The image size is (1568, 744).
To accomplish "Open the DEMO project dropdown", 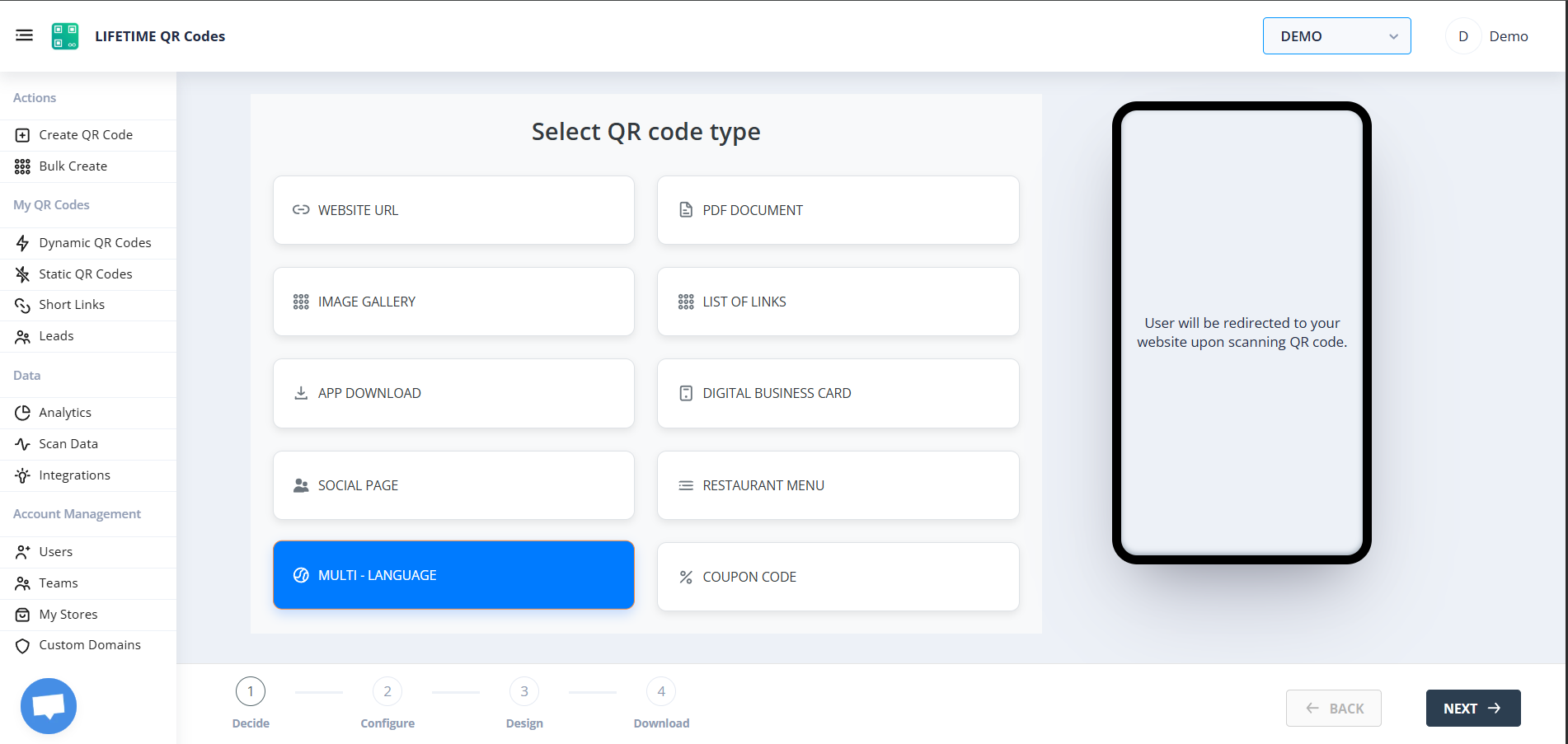I will (1336, 35).
